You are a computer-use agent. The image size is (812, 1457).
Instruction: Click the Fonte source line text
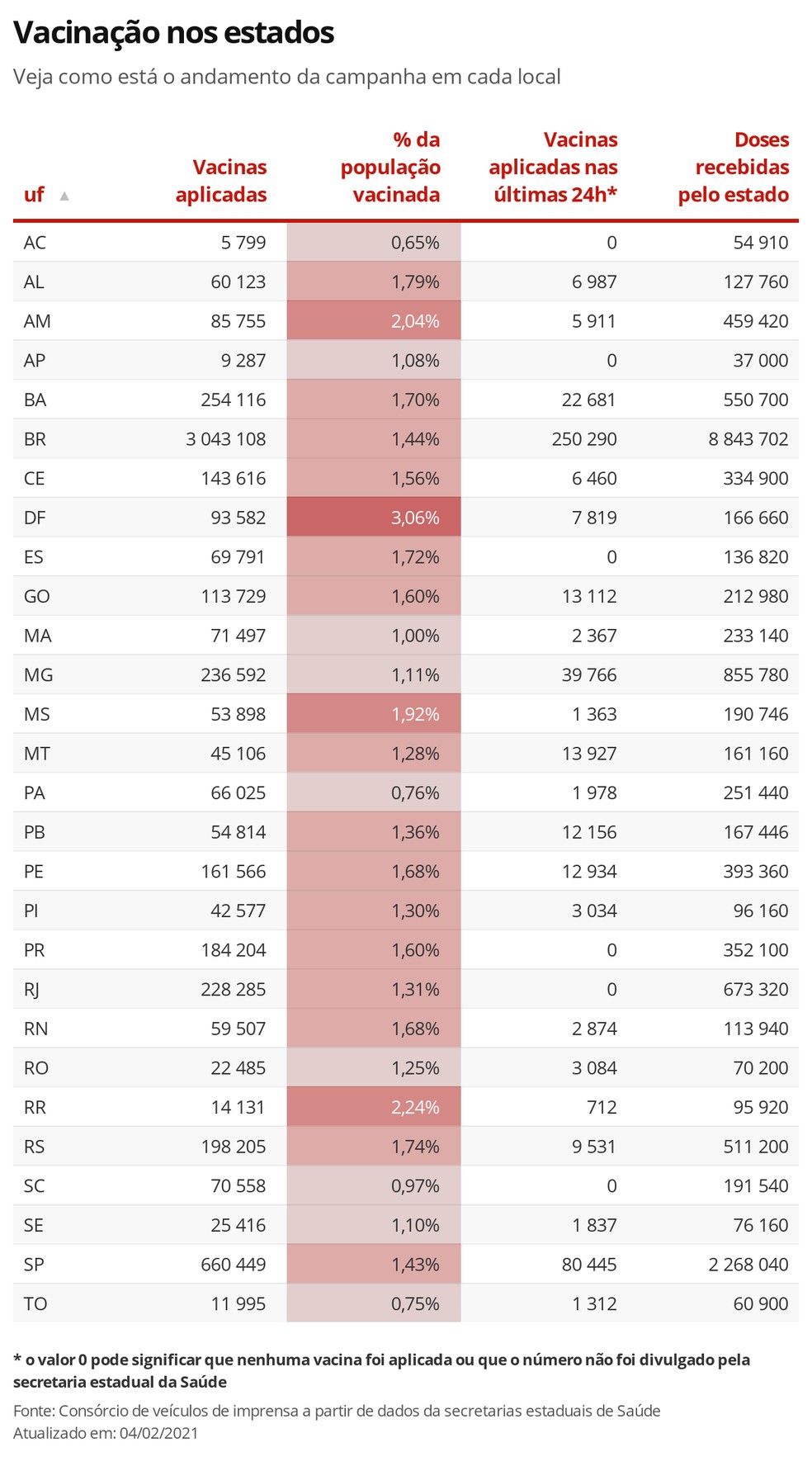[x=337, y=1411]
